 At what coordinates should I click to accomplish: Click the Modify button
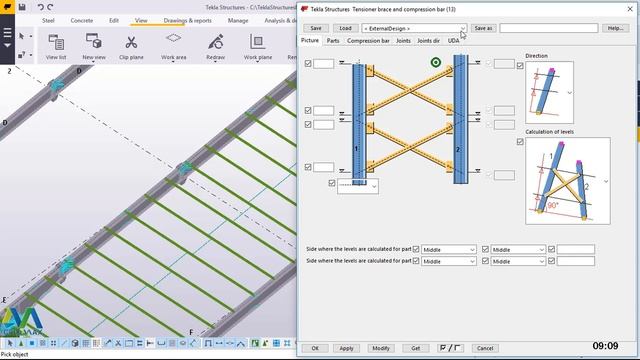381,348
